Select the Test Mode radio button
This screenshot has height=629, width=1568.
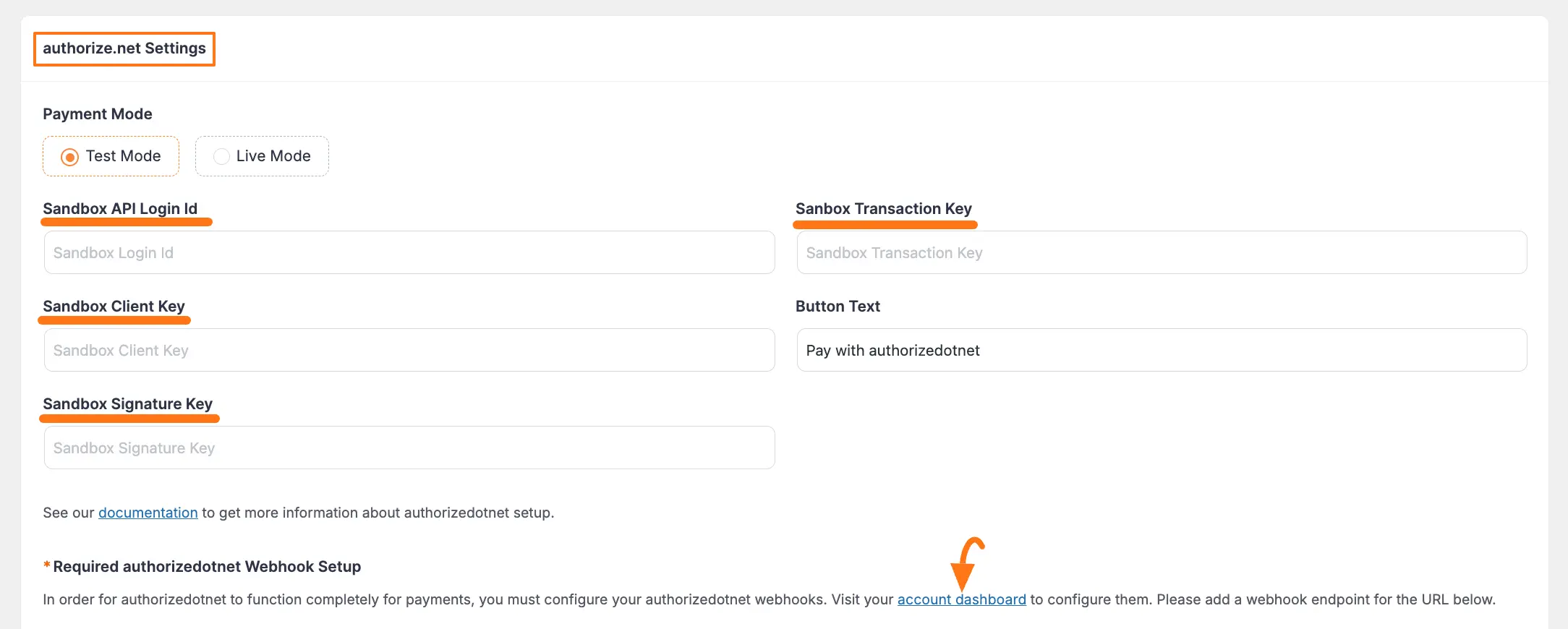coord(70,157)
